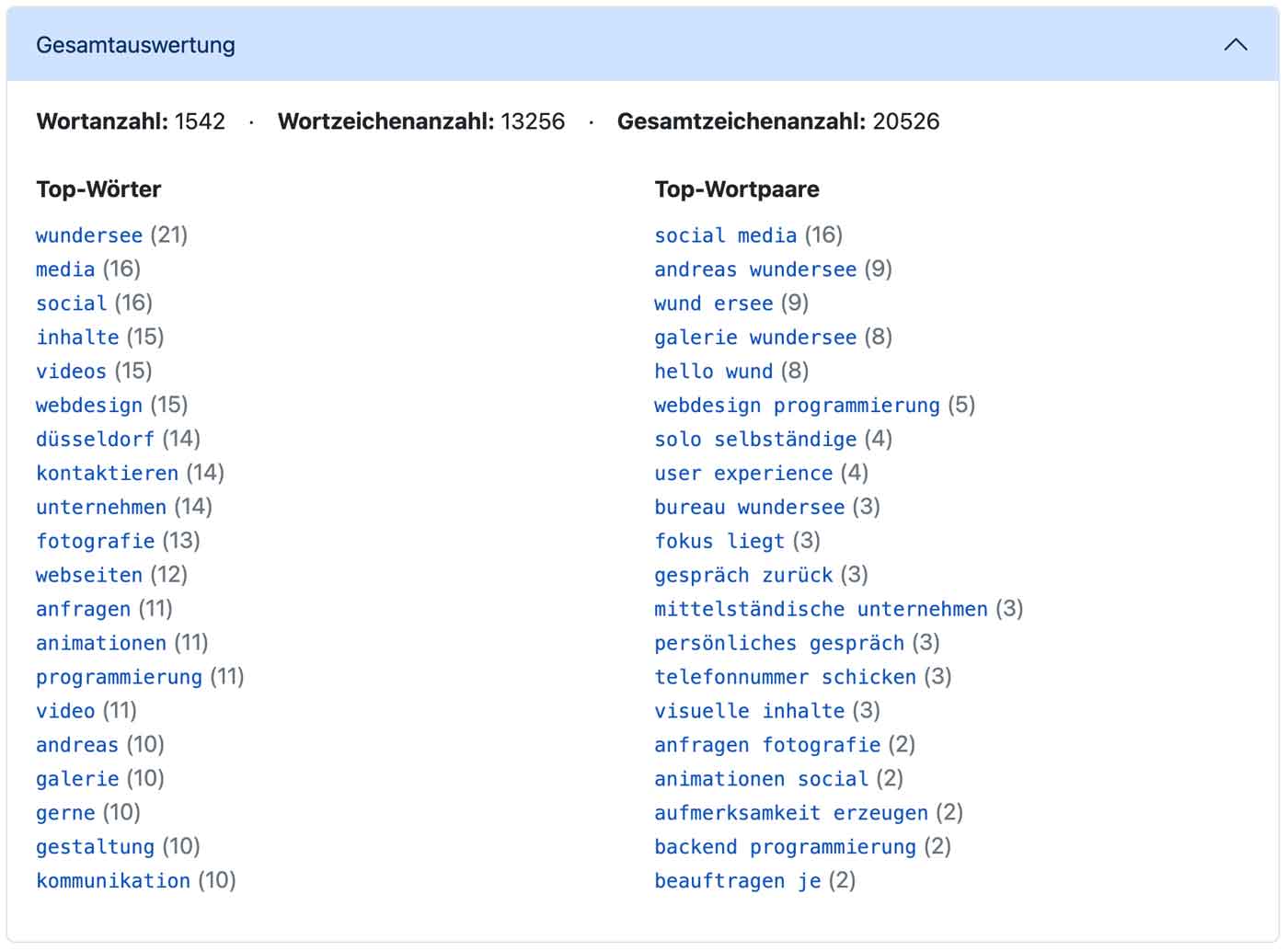Open the 'gestaltung' word link
The width and height of the screenshot is (1288, 951).
coord(95,847)
